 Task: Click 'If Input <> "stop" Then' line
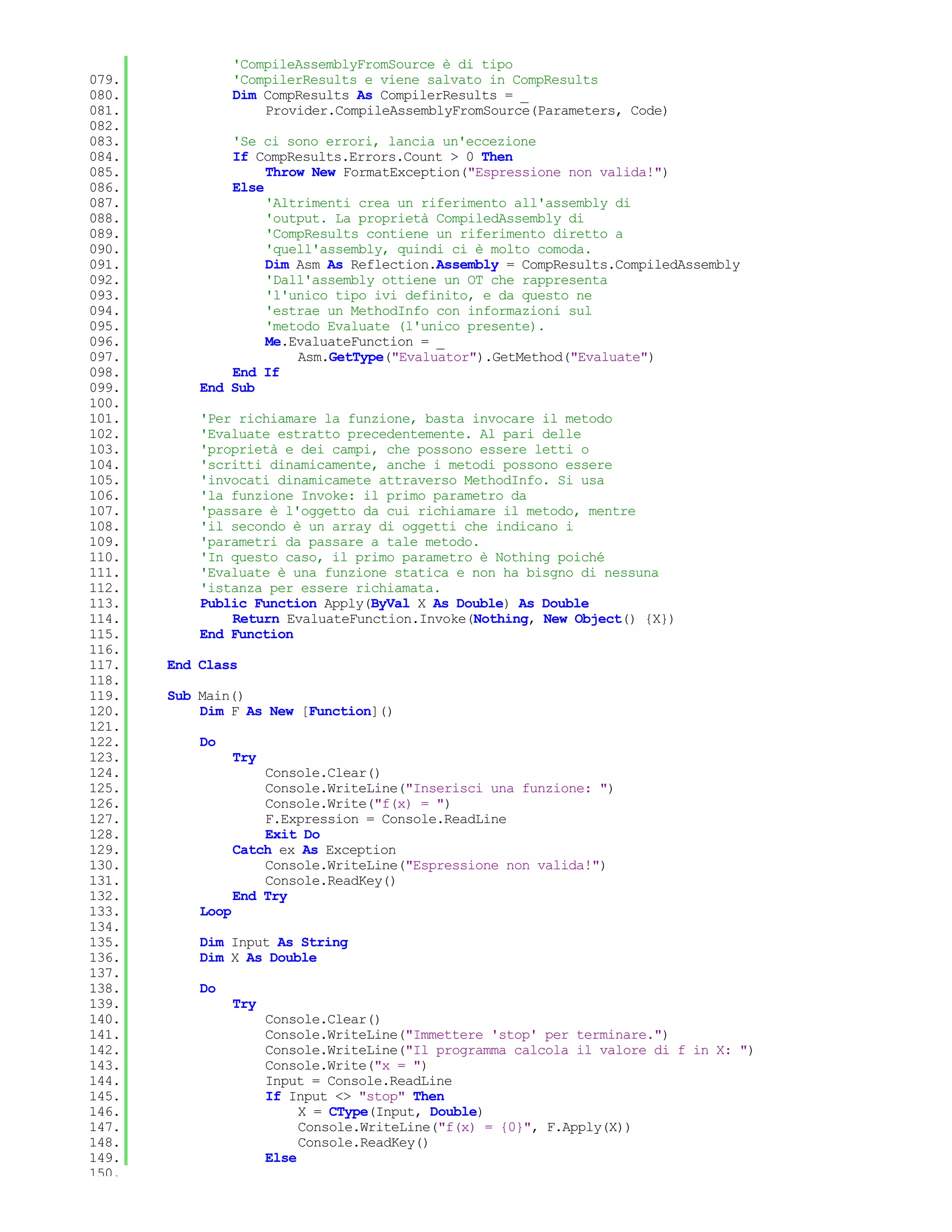(x=355, y=1097)
